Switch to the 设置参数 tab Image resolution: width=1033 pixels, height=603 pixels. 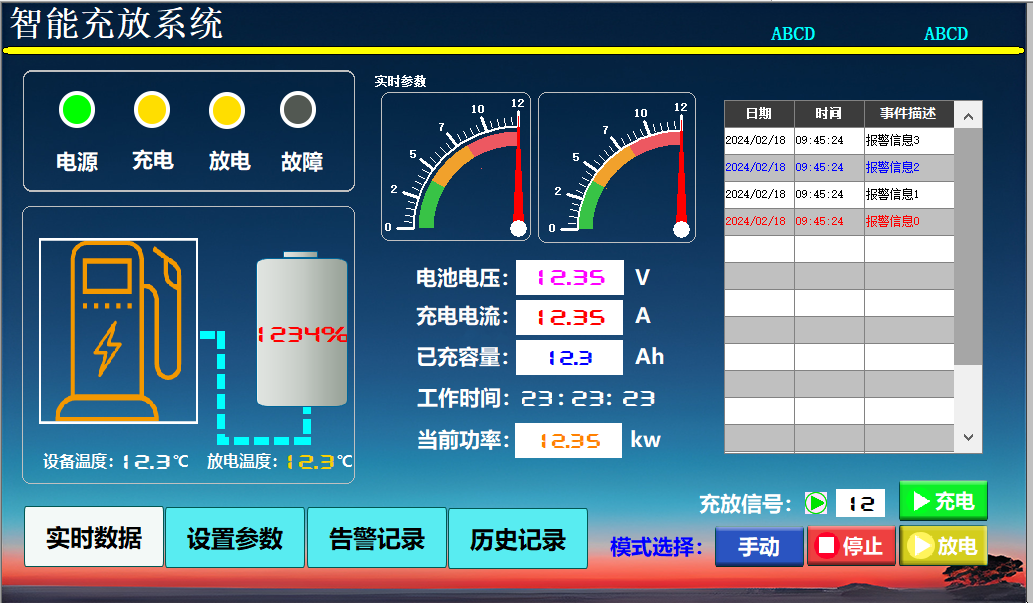click(235, 537)
